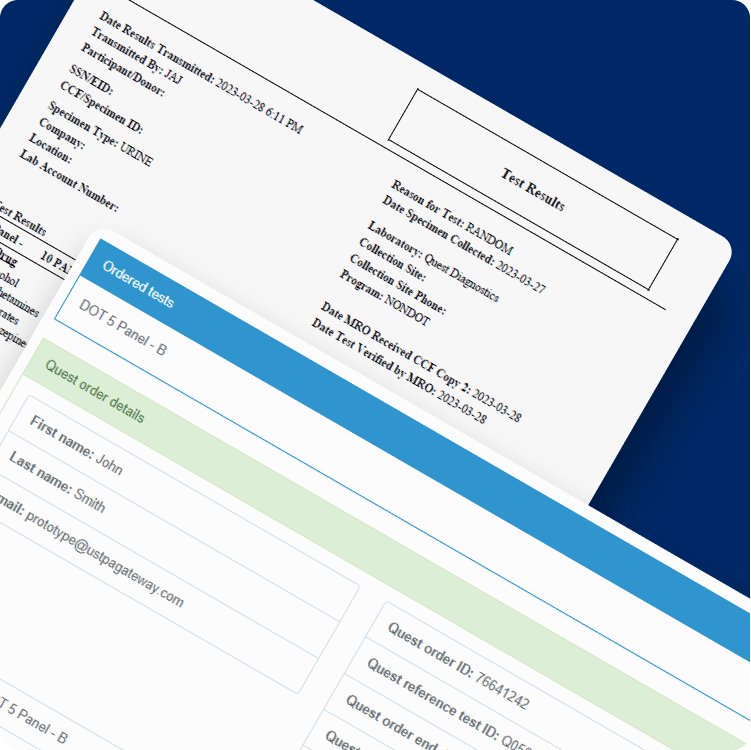
Task: Click the 'Quest reference test ID' row
Action: coord(450,704)
